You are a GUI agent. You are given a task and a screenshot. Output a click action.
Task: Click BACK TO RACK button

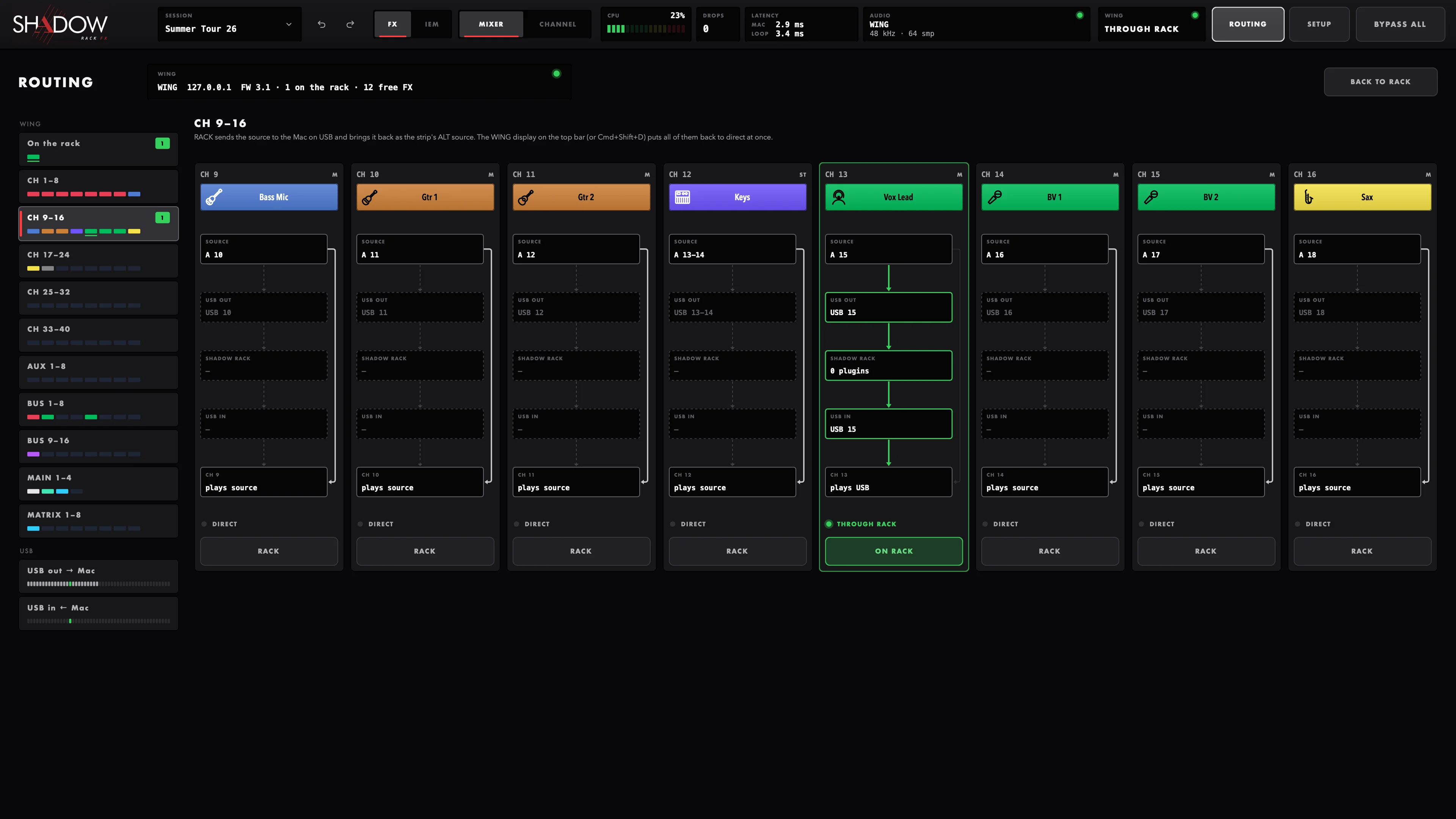(1380, 82)
